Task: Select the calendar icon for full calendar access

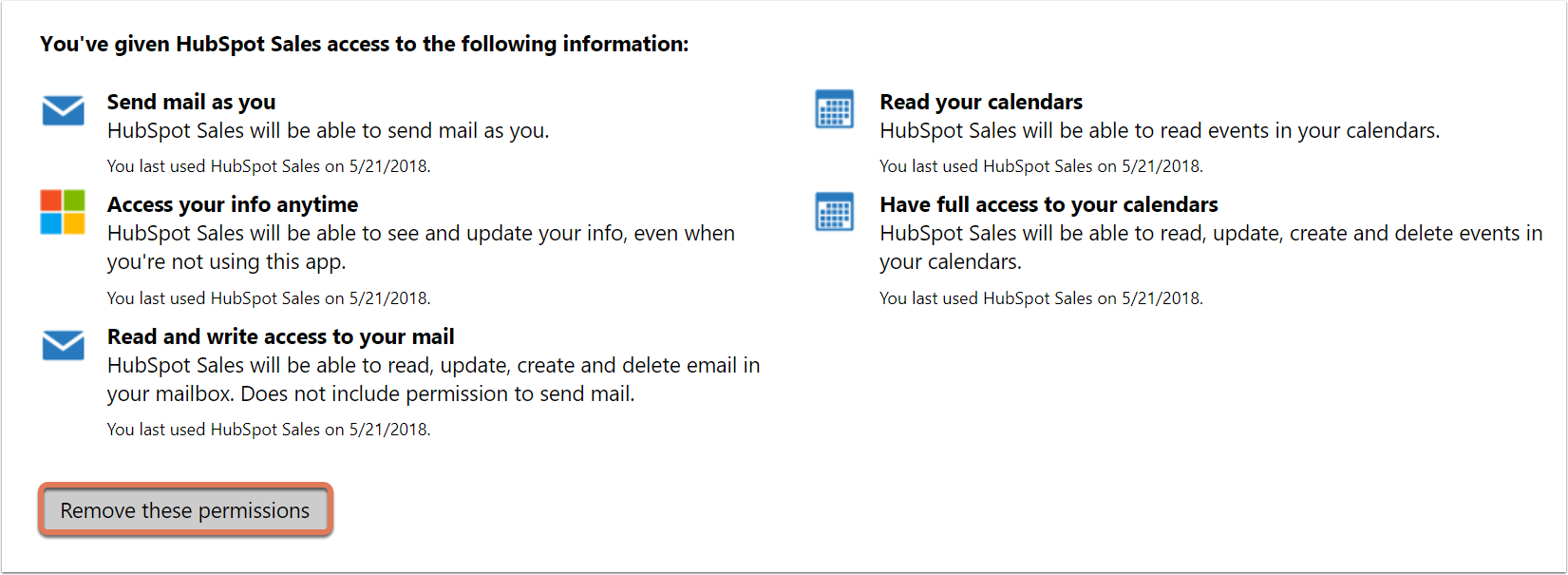Action: [833, 212]
